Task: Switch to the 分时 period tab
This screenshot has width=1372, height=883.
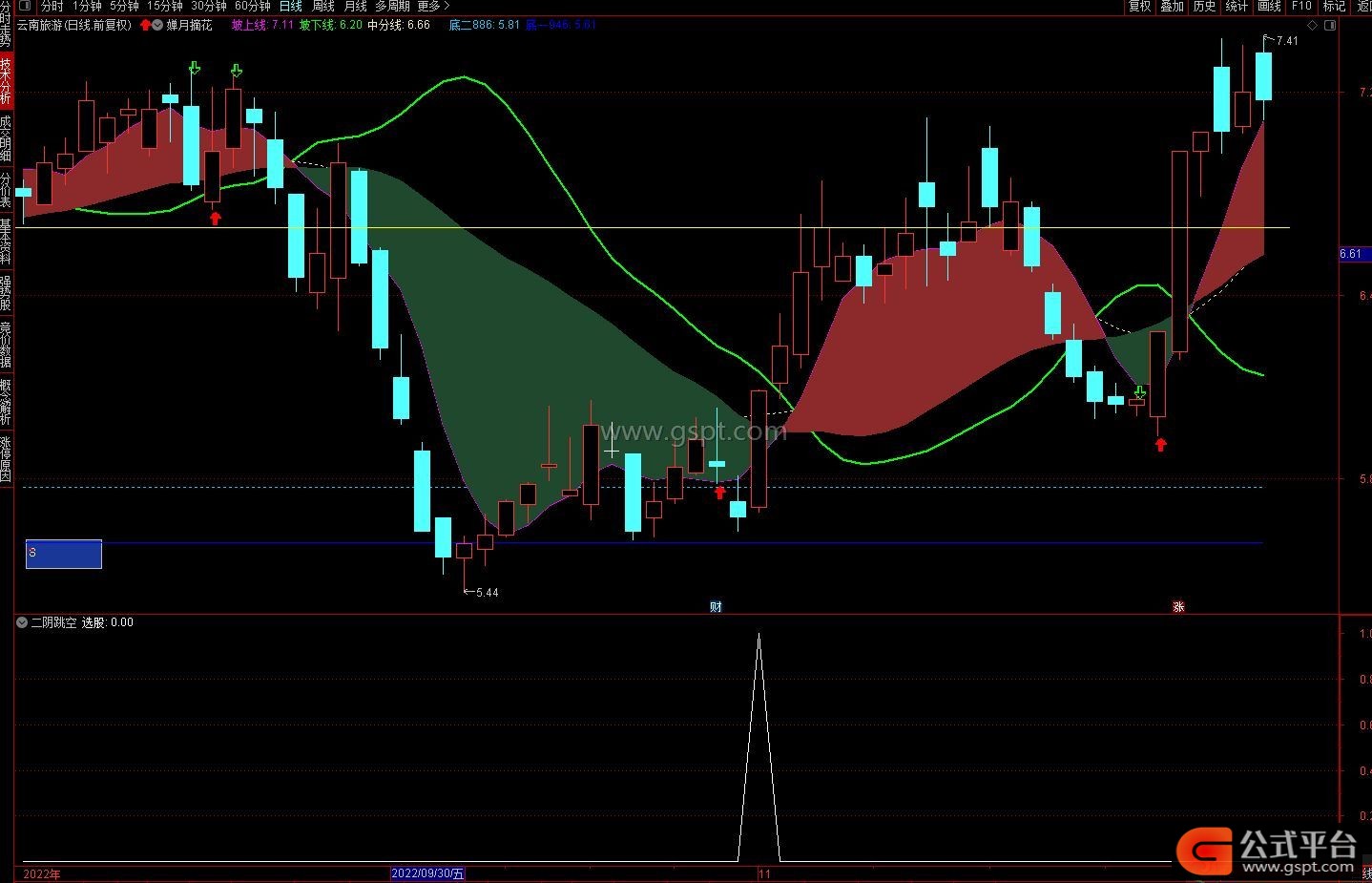Action: click(52, 6)
